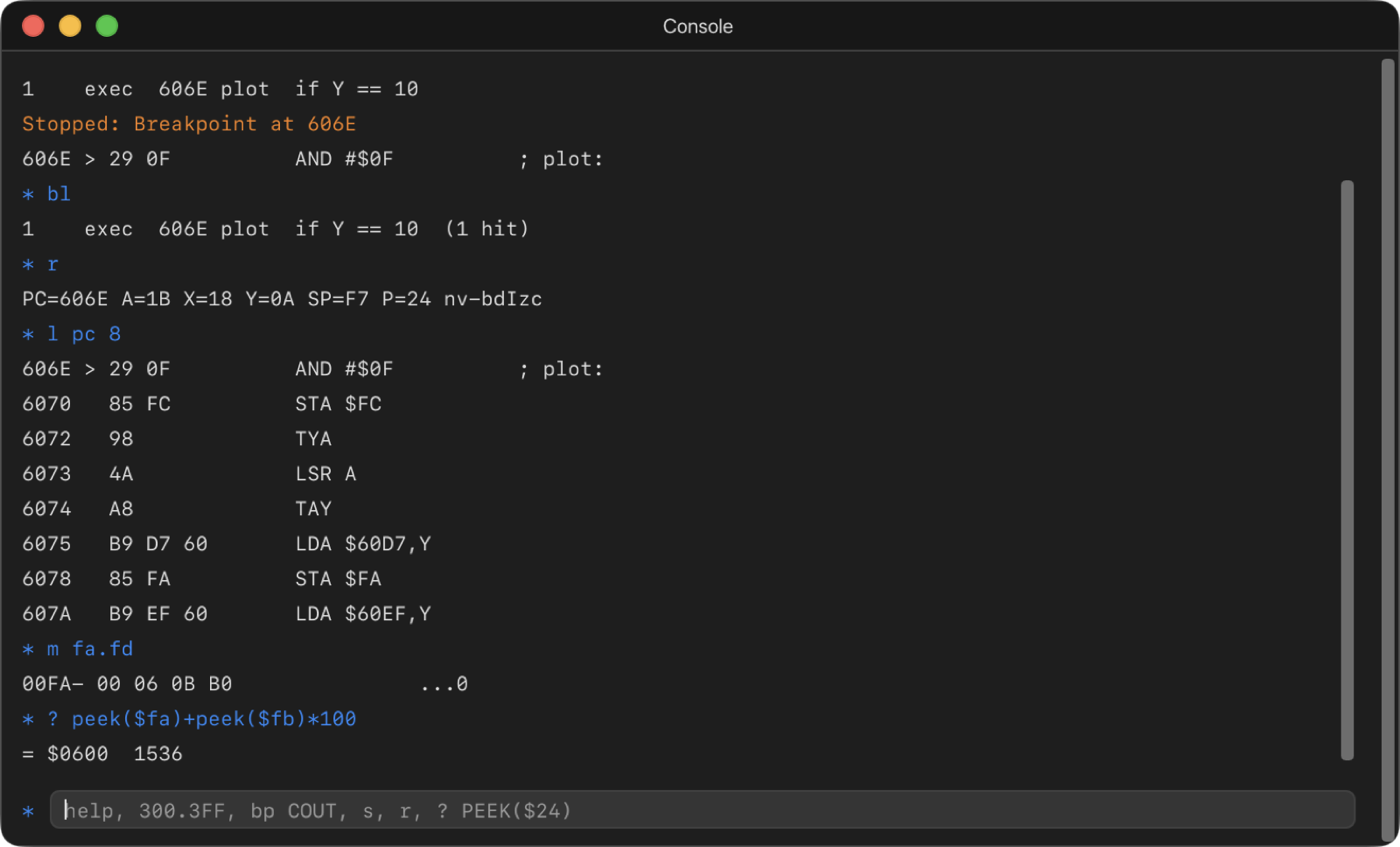Click the "l pc 8" command line
The height and width of the screenshot is (847, 1400).
(x=71, y=334)
